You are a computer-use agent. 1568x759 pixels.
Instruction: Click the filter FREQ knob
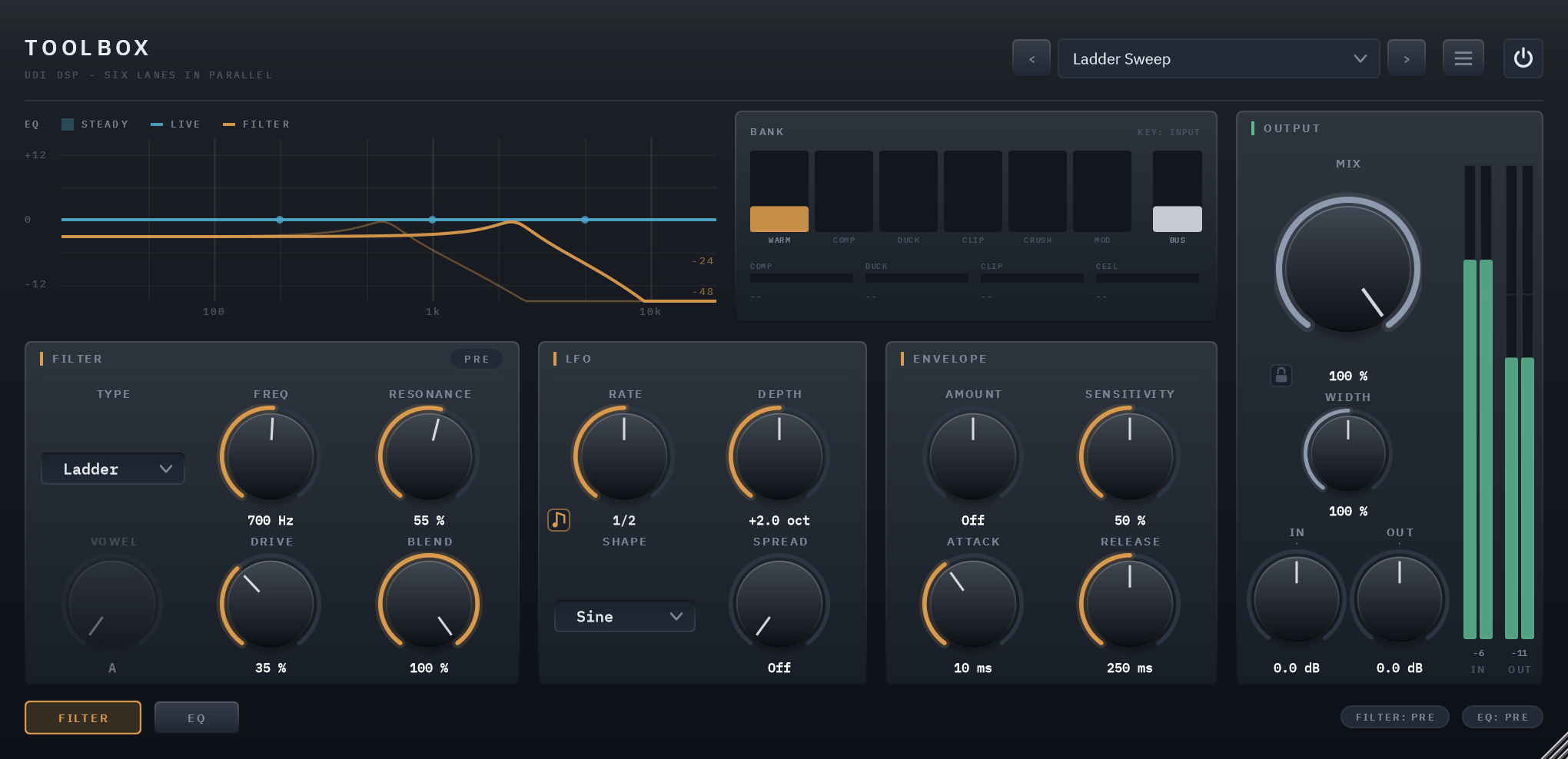(x=271, y=456)
